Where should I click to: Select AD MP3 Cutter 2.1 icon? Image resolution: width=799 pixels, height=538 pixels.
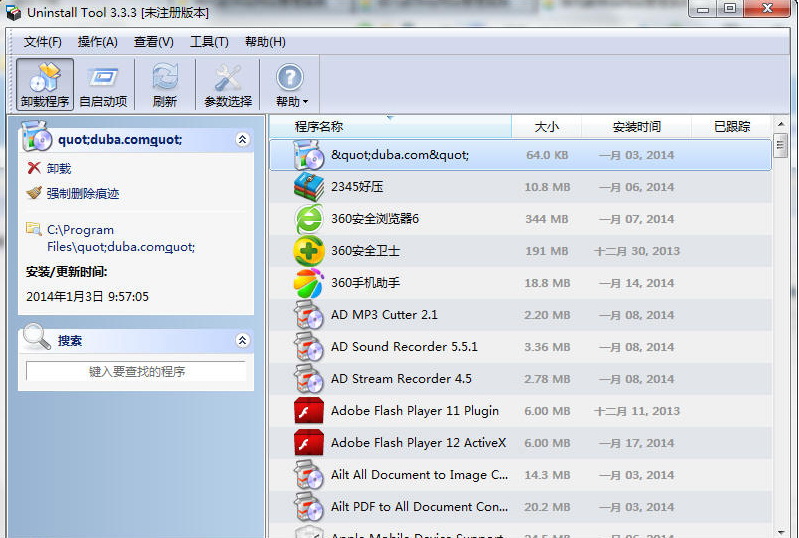tap(308, 315)
